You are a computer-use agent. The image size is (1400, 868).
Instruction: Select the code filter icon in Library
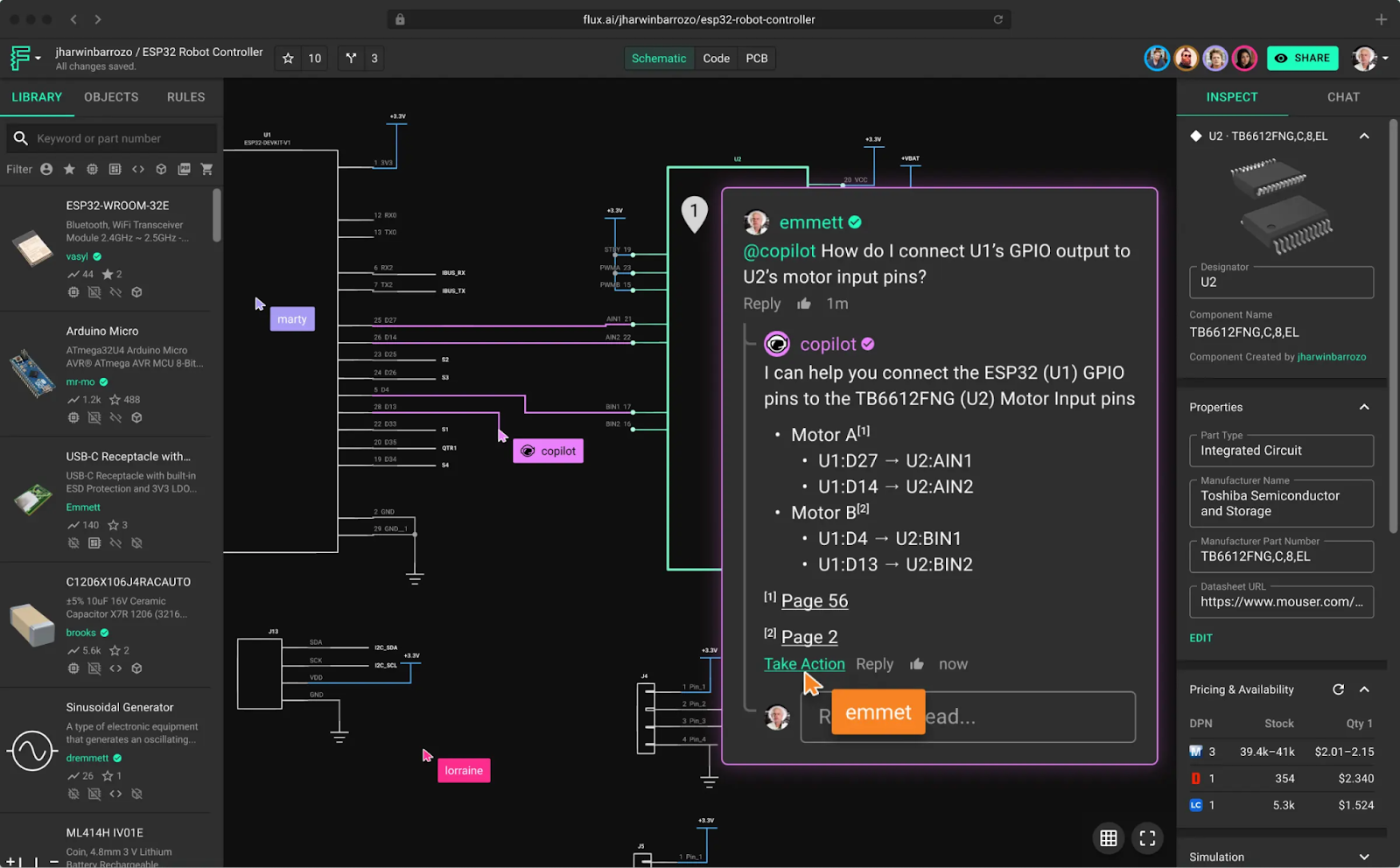(137, 168)
